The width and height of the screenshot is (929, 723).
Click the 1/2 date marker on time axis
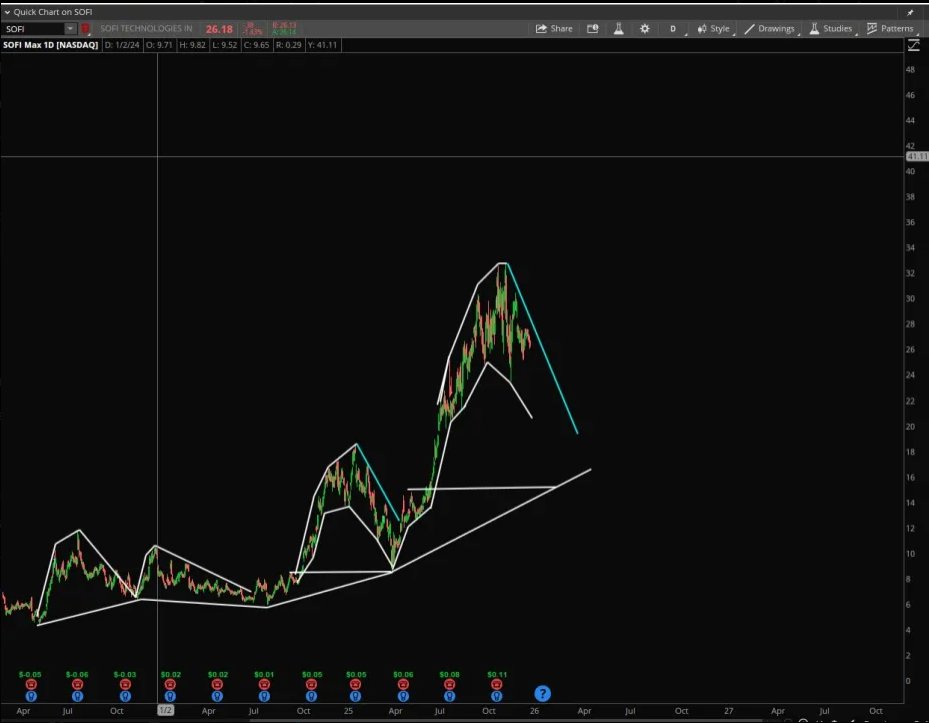click(165, 710)
